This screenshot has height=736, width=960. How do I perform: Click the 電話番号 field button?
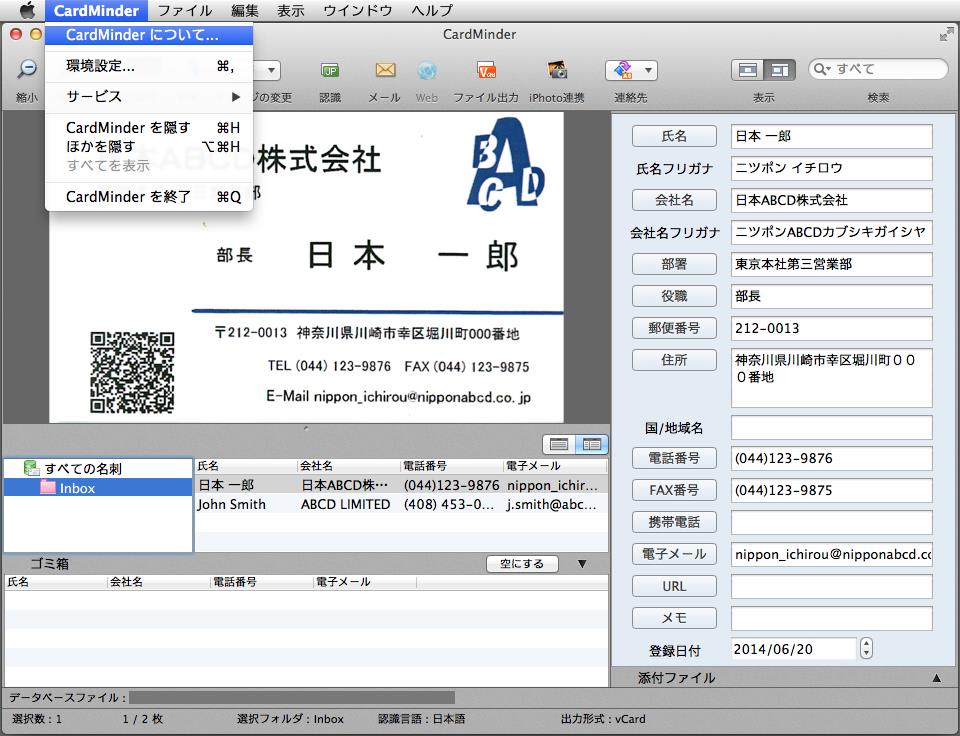pos(674,458)
